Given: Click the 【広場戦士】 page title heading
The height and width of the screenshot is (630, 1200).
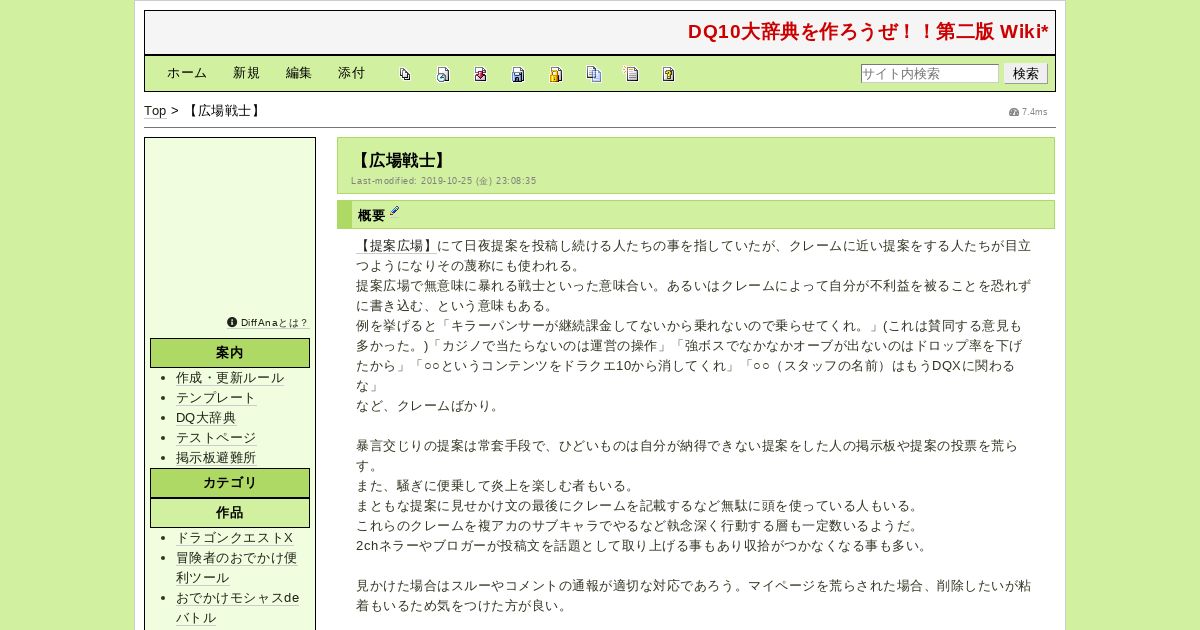Looking at the screenshot, I should point(400,160).
